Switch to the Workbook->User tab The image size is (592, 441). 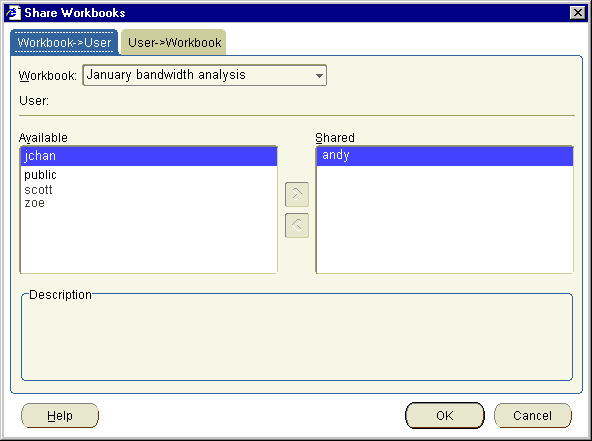click(x=65, y=42)
